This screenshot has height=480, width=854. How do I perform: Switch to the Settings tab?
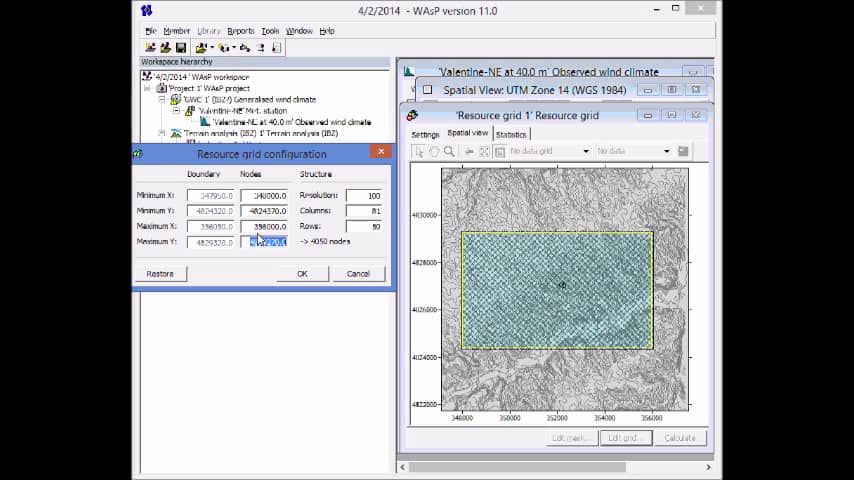[x=425, y=134]
